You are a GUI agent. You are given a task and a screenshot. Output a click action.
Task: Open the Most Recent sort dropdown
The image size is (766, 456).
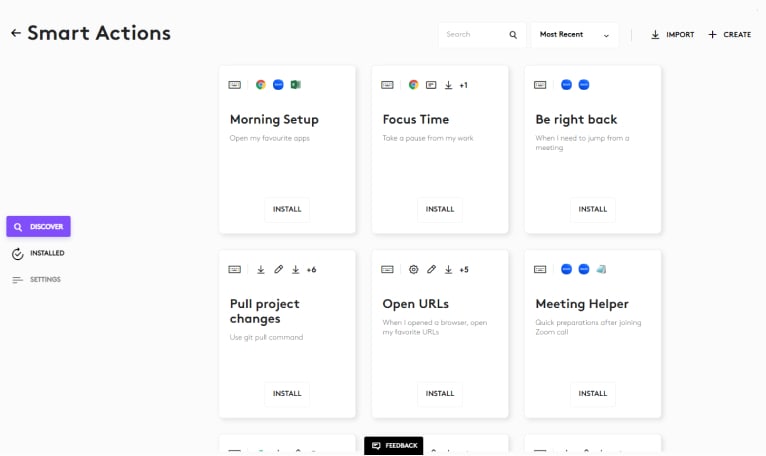[574, 35]
